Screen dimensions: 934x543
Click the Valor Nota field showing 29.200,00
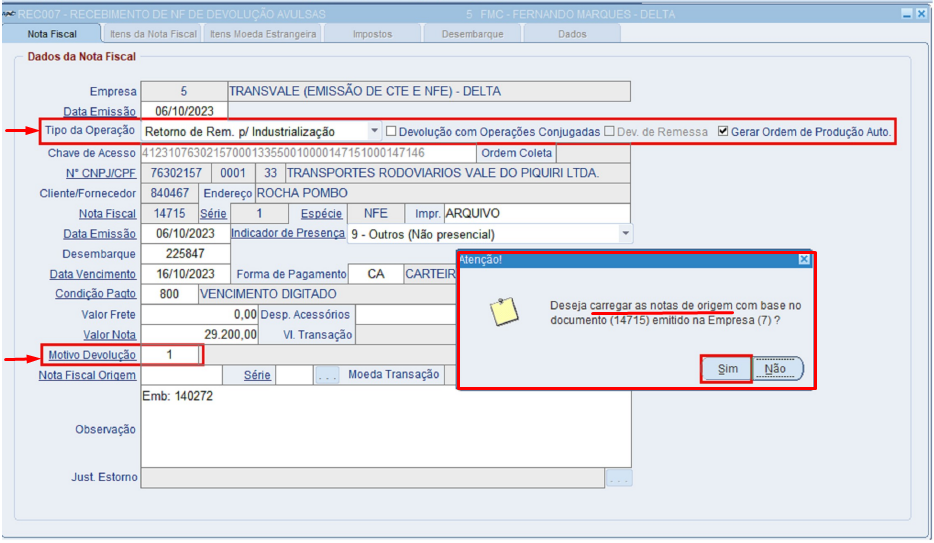click(200, 335)
